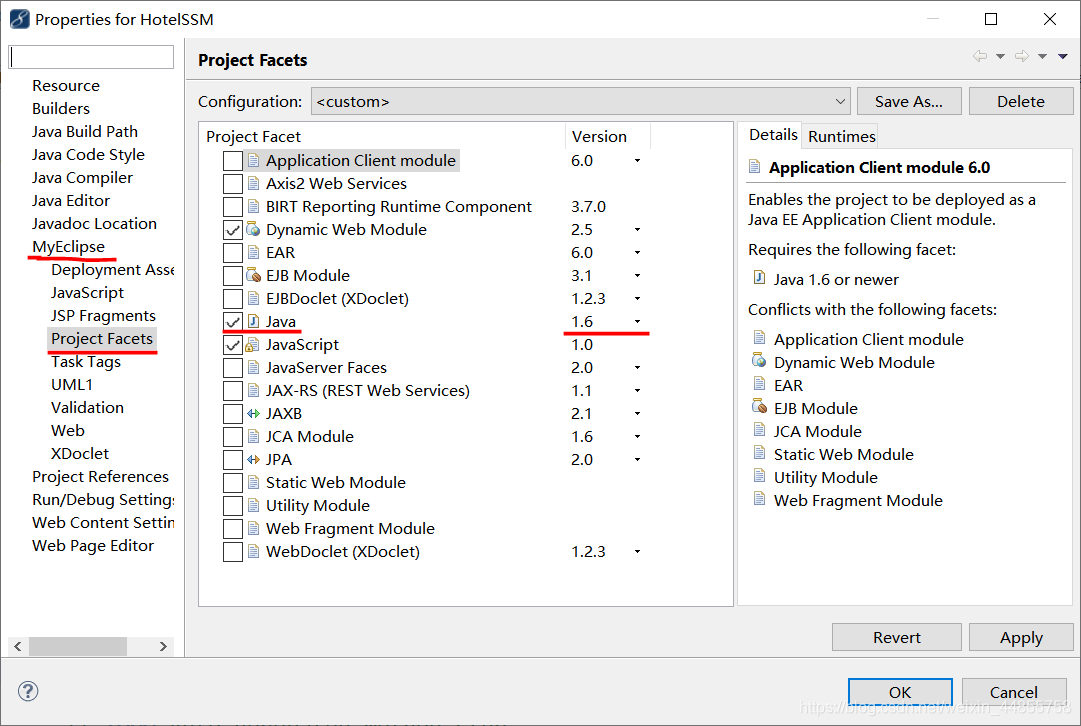Click the WebDoclet (XDoclet) facet icon

tap(254, 552)
